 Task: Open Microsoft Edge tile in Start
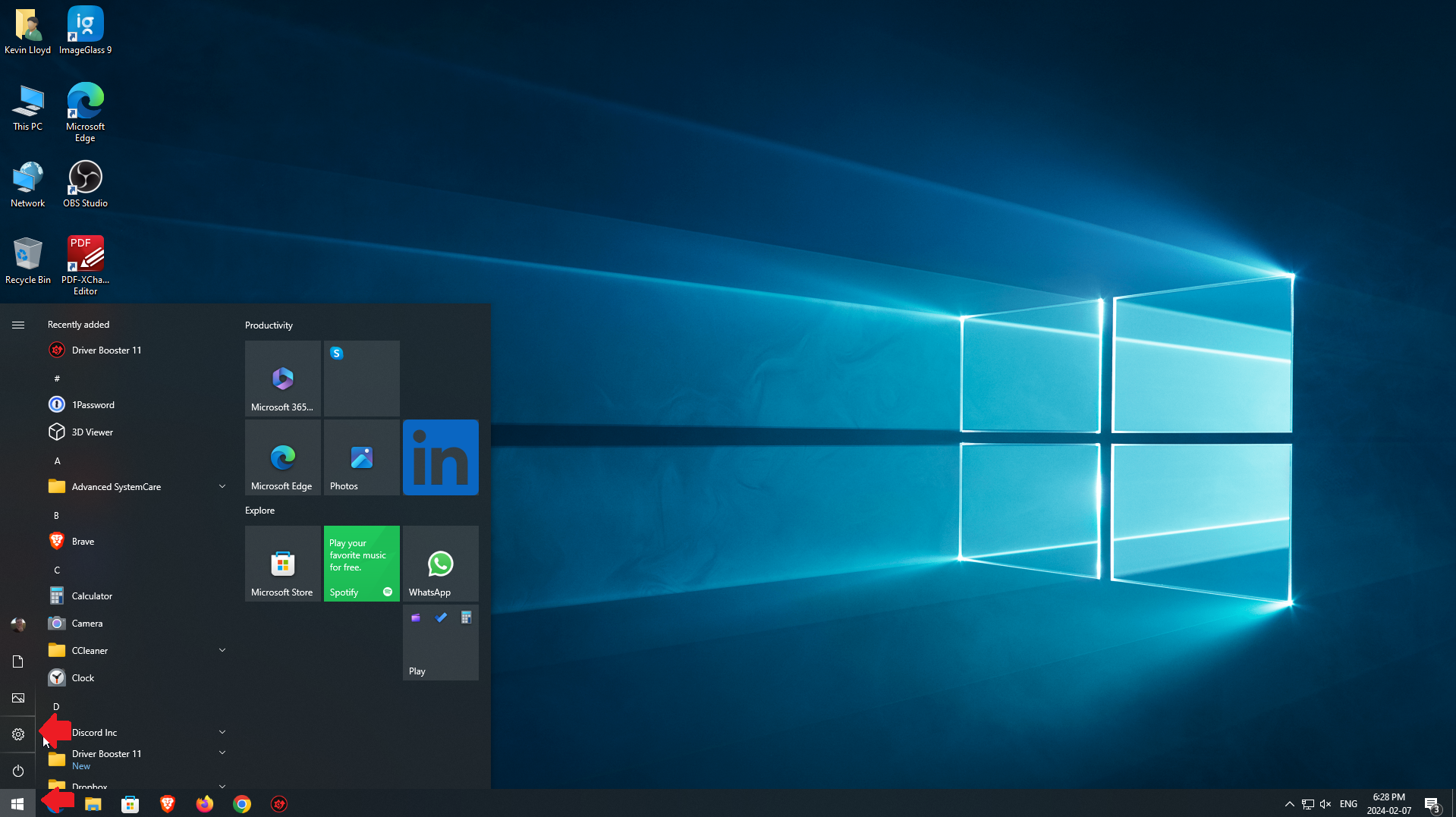coord(283,457)
